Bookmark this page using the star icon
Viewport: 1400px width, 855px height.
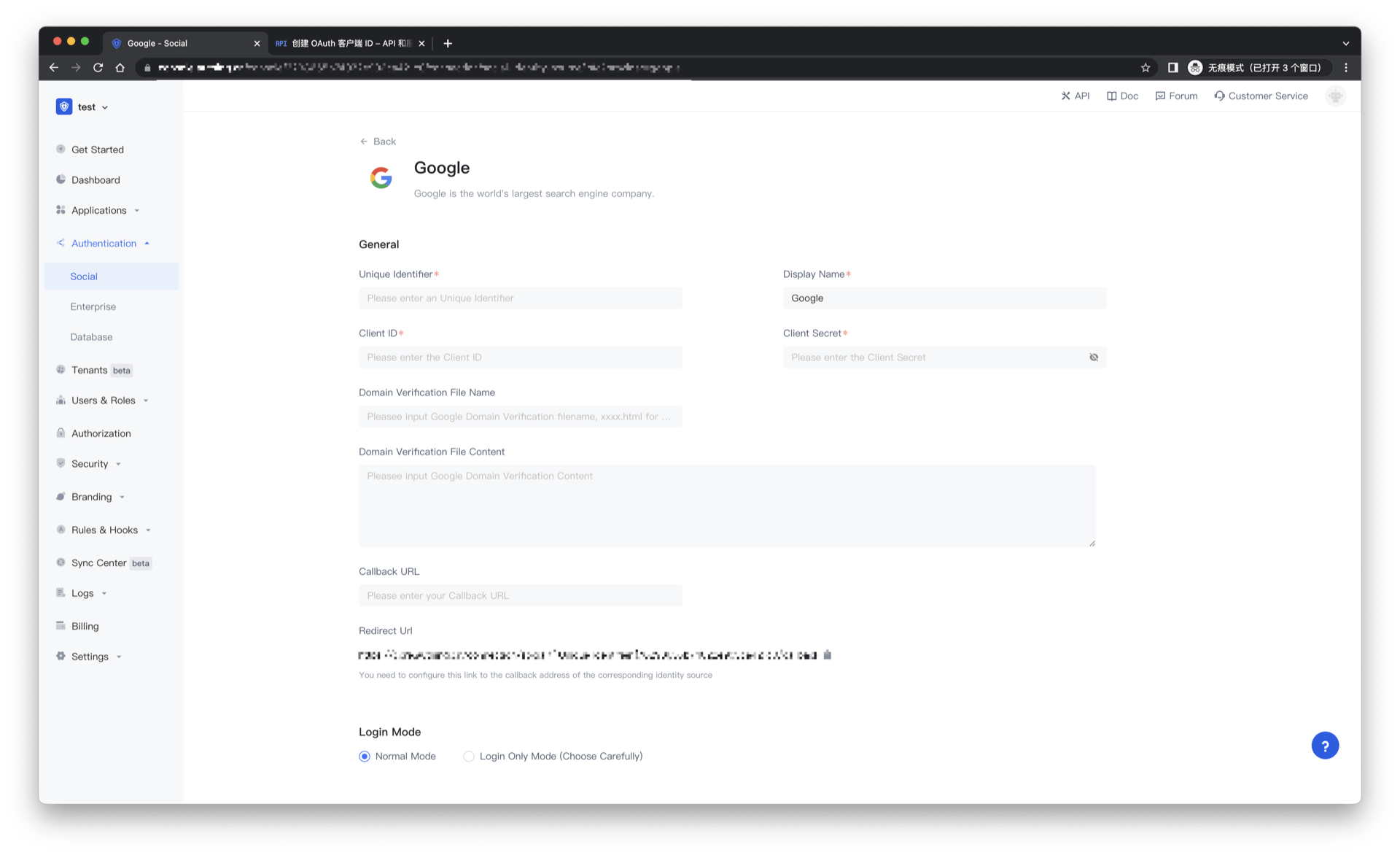tap(1145, 68)
